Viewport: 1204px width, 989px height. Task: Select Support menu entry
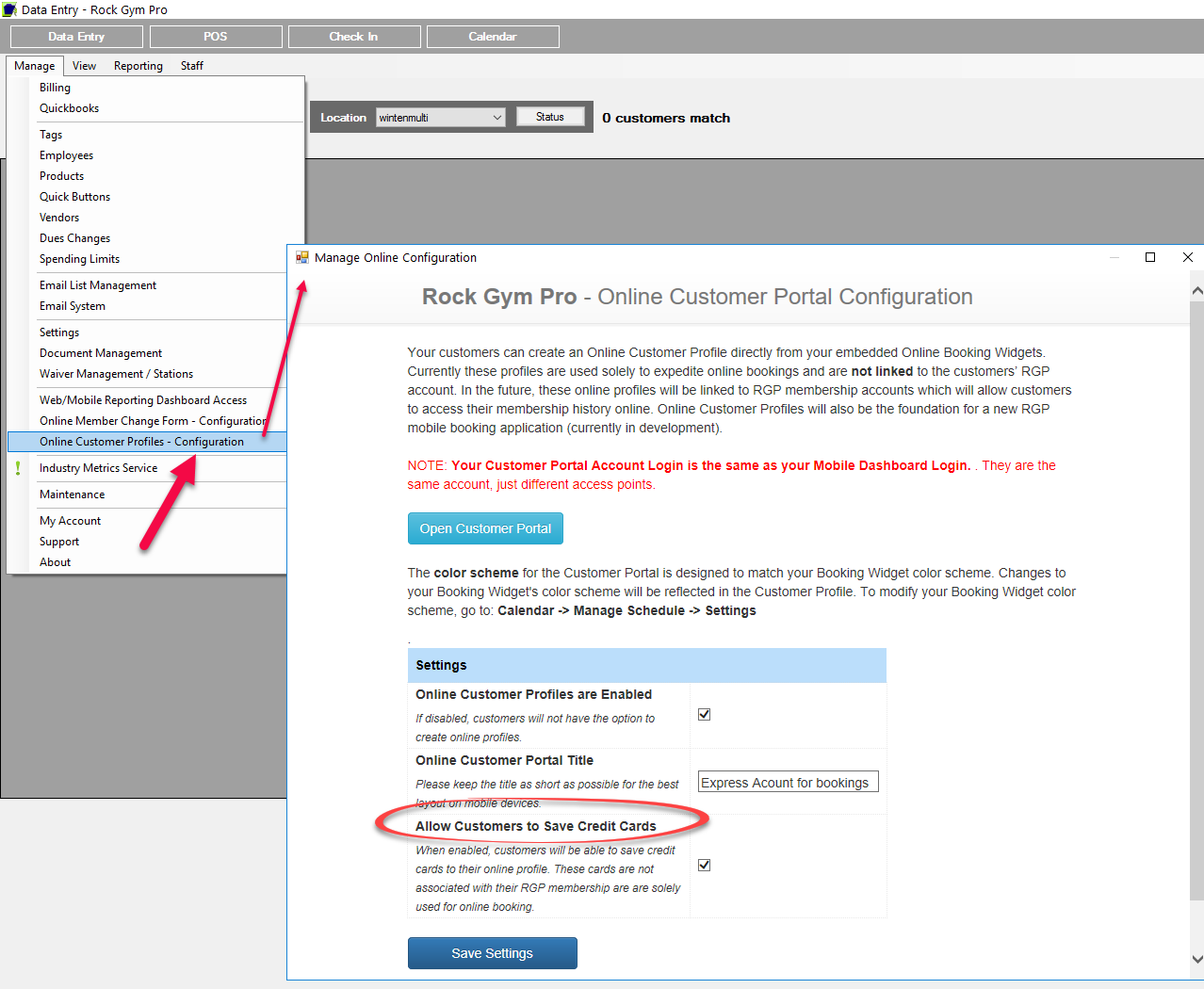(x=147, y=542)
